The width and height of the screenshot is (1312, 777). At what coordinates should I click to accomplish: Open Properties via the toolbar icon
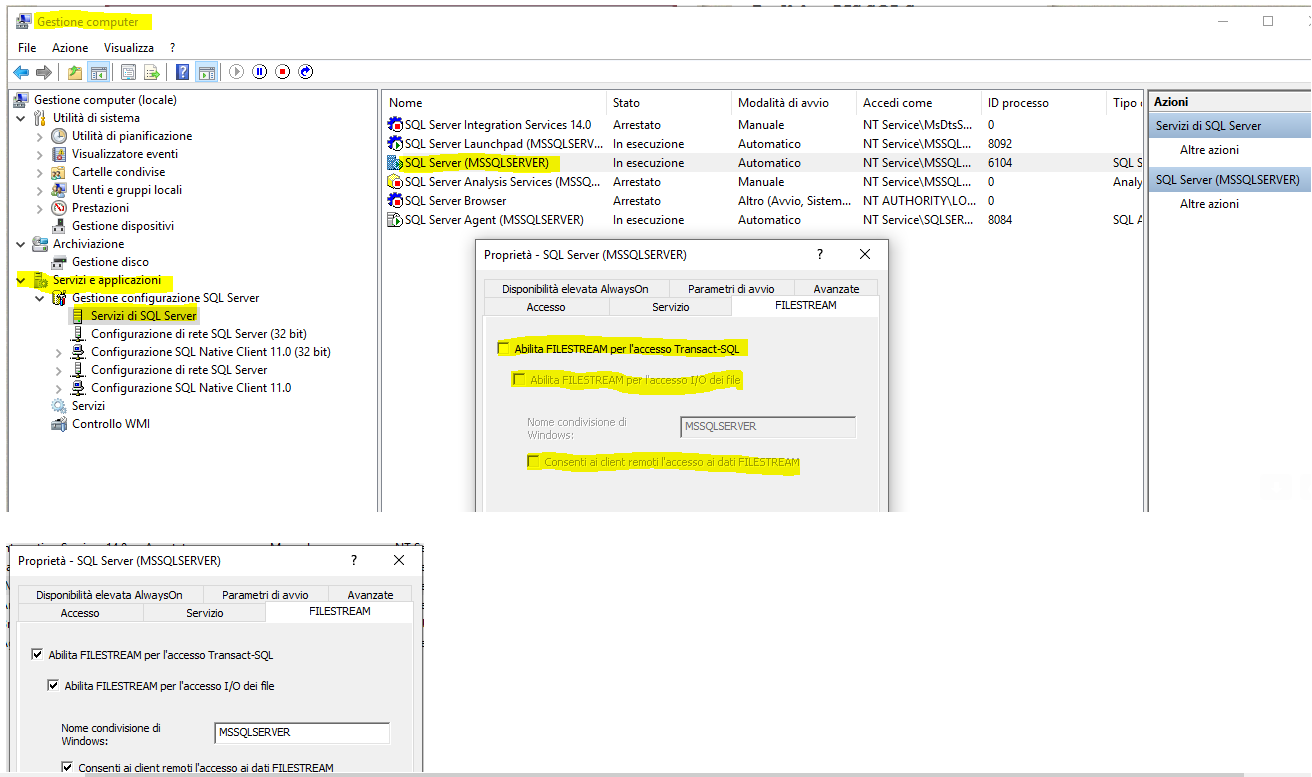point(128,72)
